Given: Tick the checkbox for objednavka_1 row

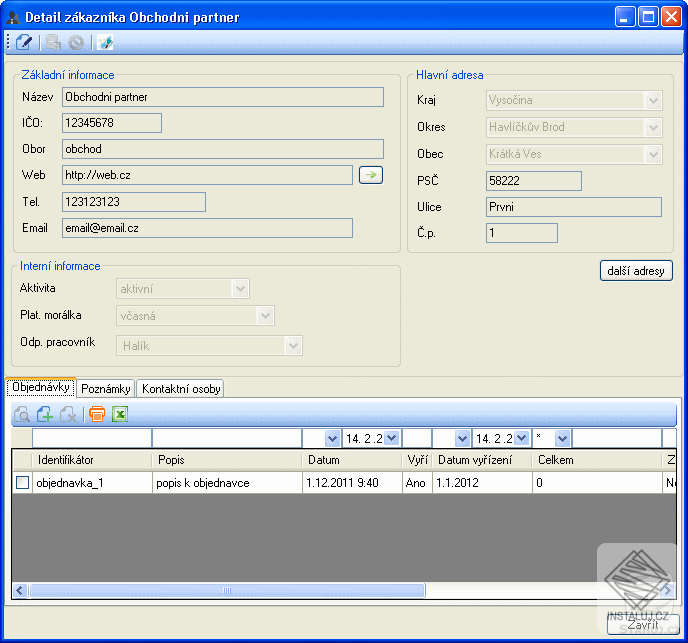Looking at the screenshot, I should click(x=22, y=483).
